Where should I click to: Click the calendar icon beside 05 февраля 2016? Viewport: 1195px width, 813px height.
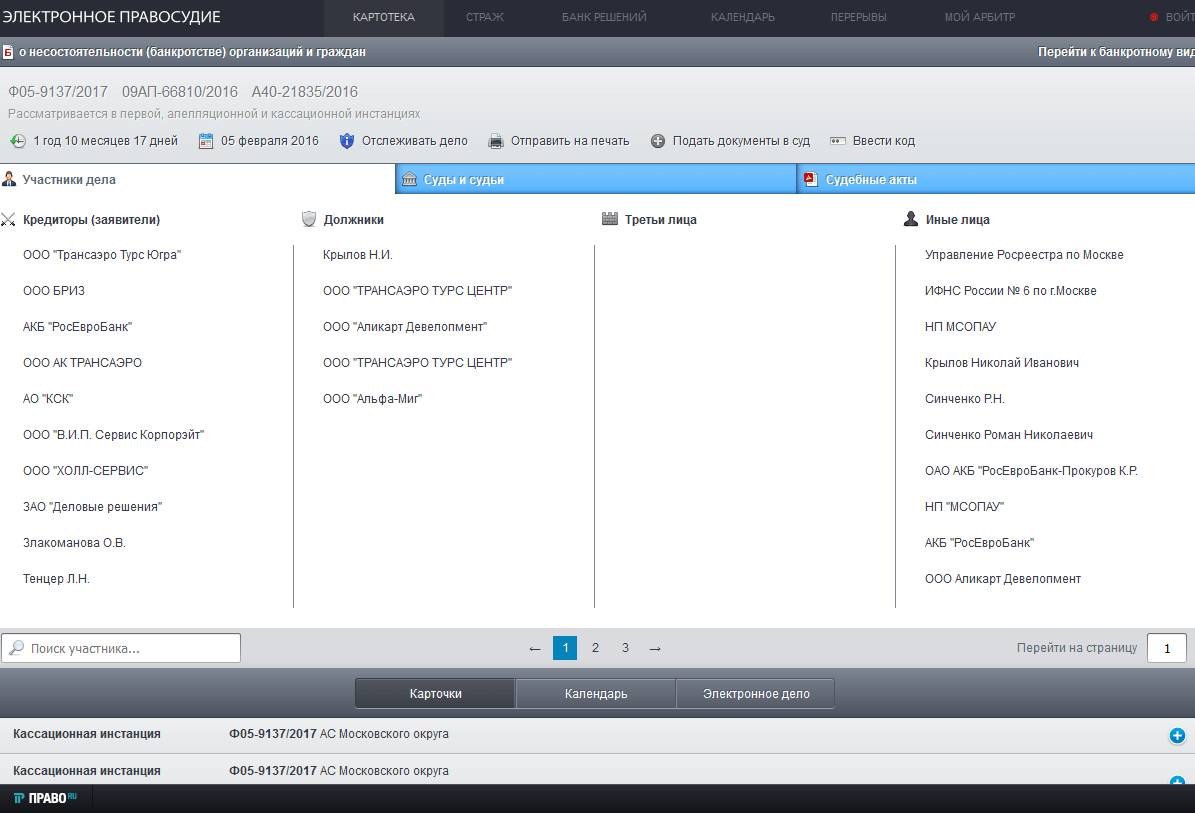(x=206, y=141)
